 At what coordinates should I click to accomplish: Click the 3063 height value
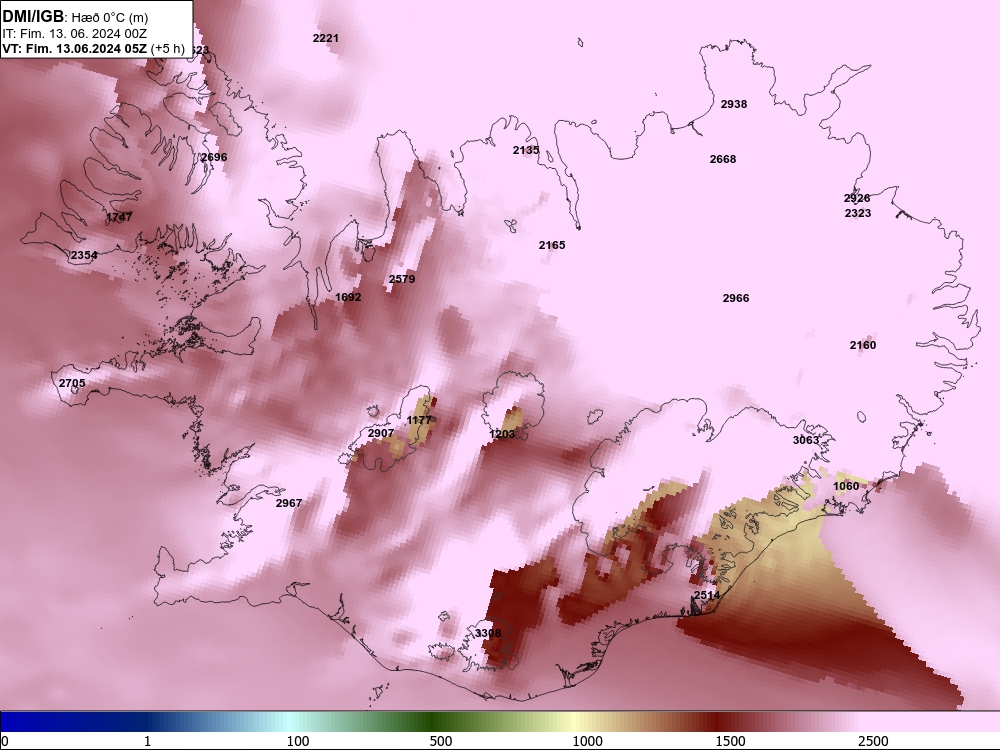[x=806, y=440]
